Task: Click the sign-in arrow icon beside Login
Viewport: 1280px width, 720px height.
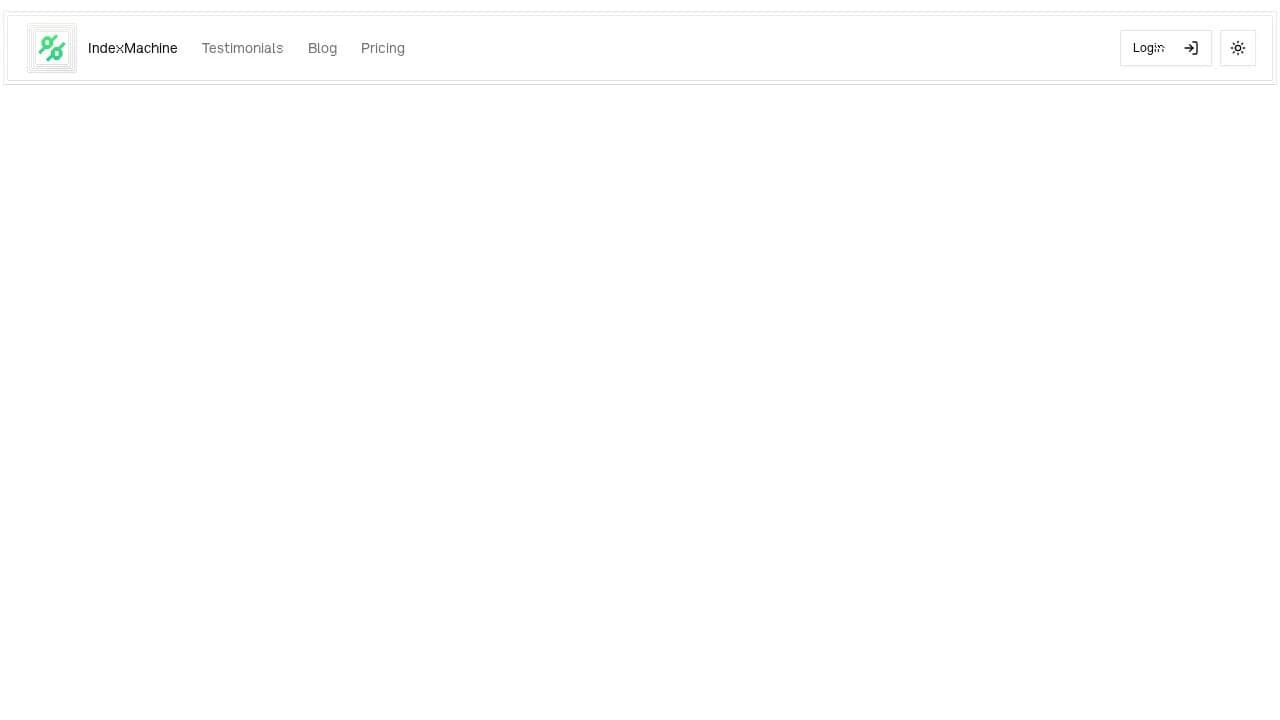Action: [x=1190, y=47]
